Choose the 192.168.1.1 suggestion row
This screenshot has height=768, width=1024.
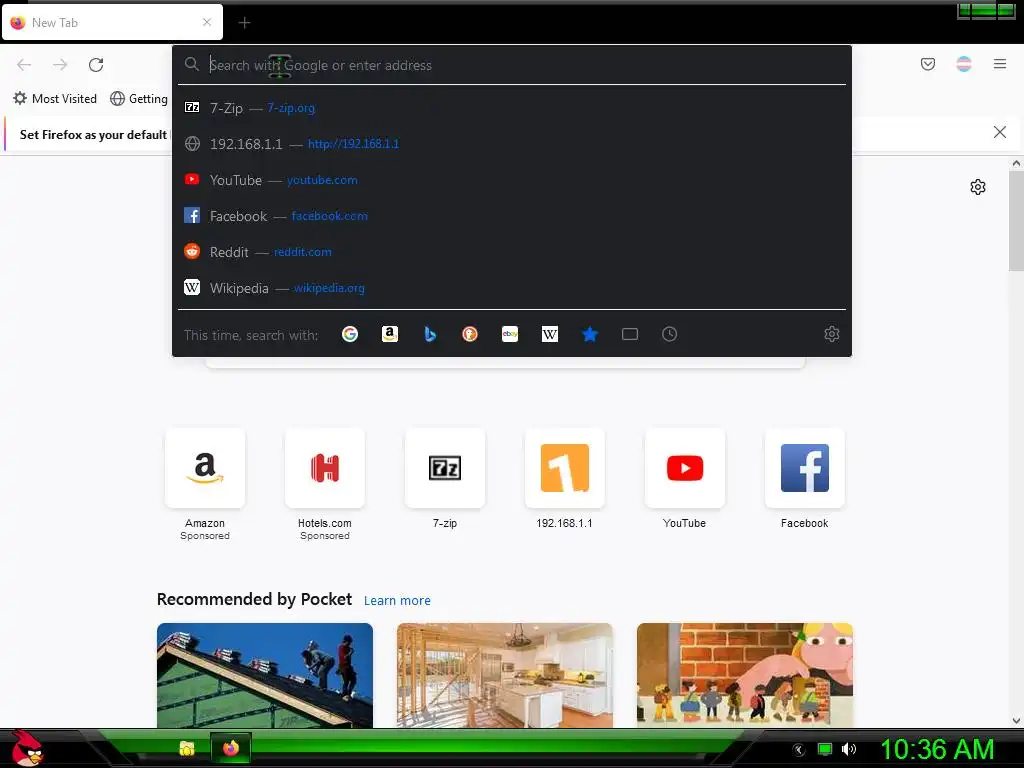pyautogui.click(x=512, y=144)
